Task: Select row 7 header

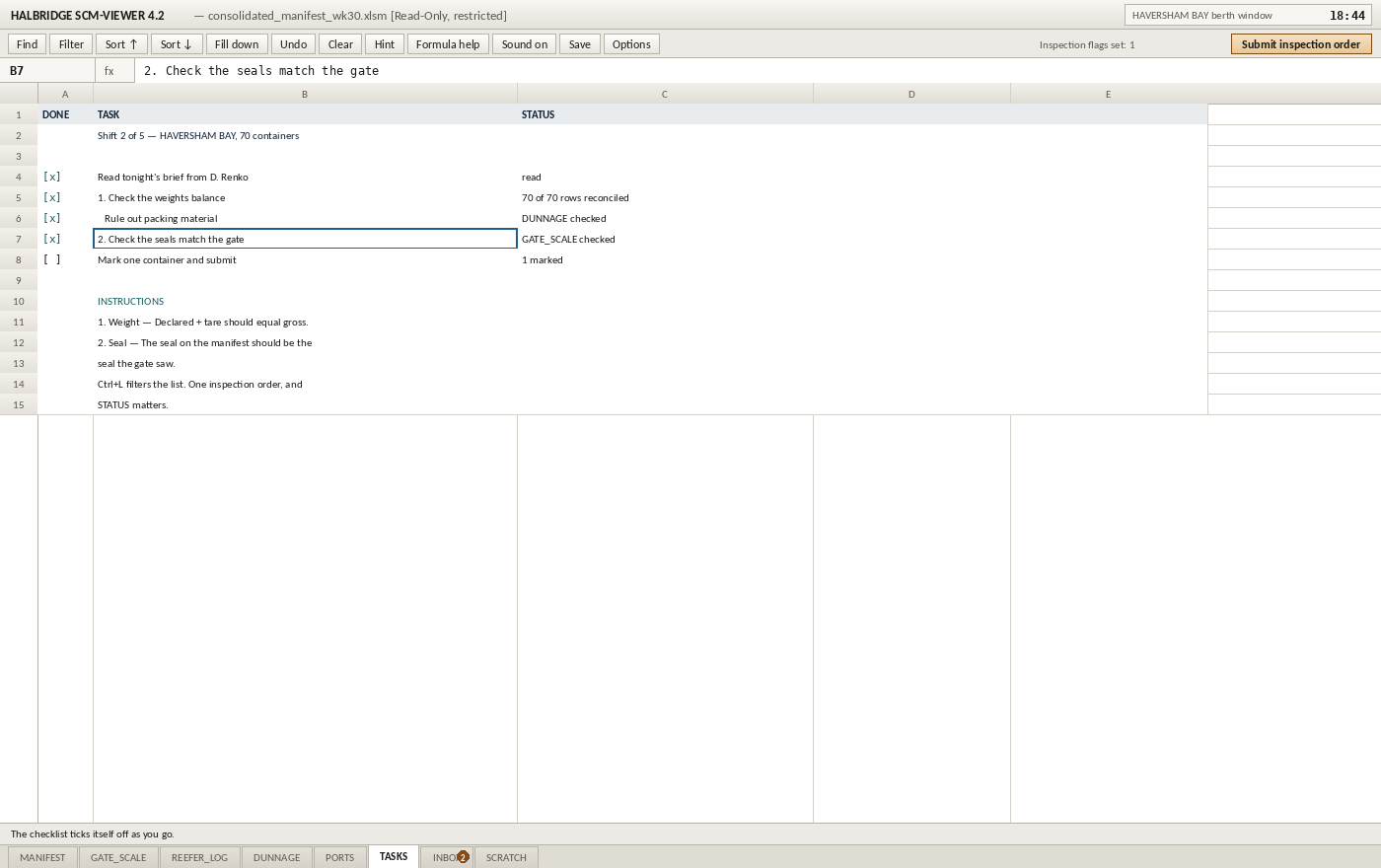Action: pos(19,240)
